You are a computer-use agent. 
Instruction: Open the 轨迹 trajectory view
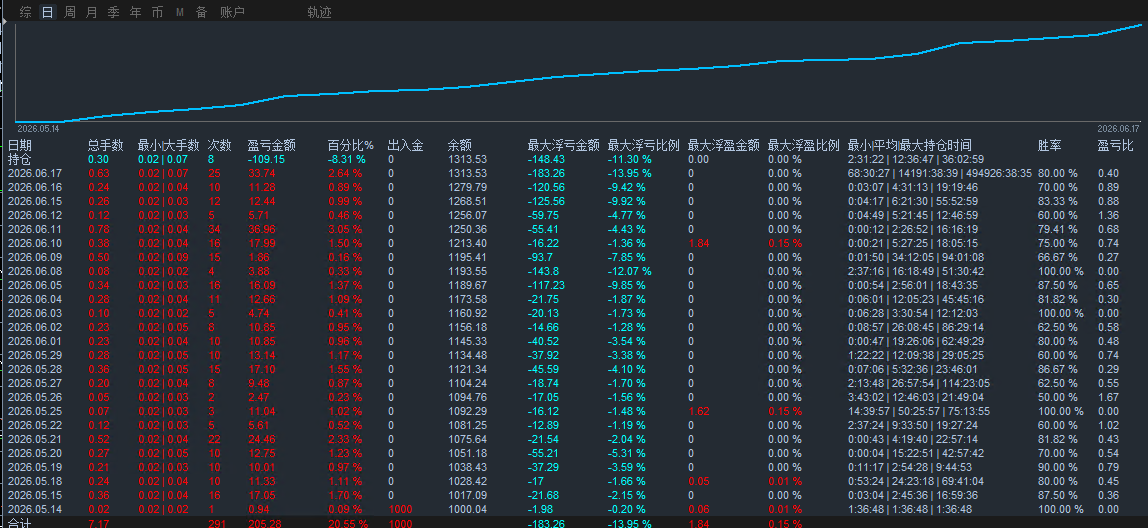click(319, 12)
